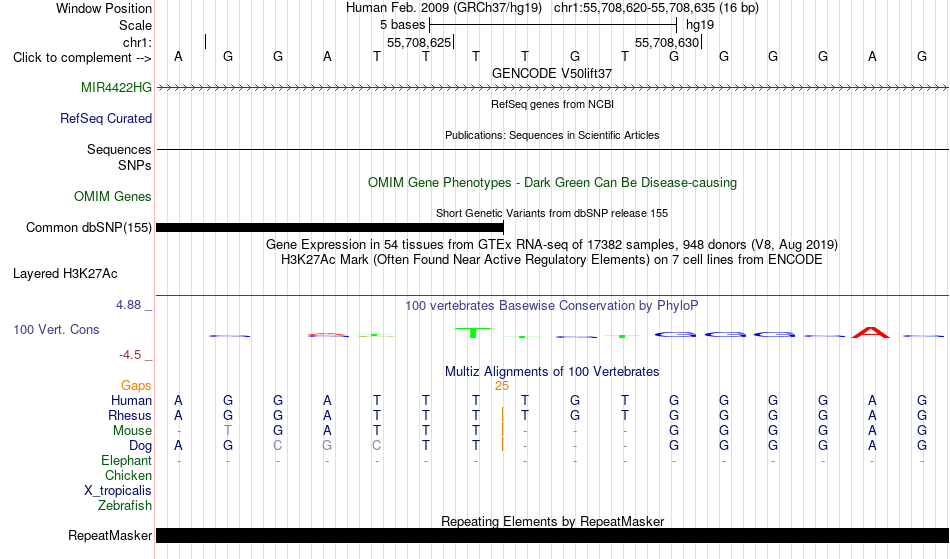Click the black Common dbSNP variant bar

(330, 228)
